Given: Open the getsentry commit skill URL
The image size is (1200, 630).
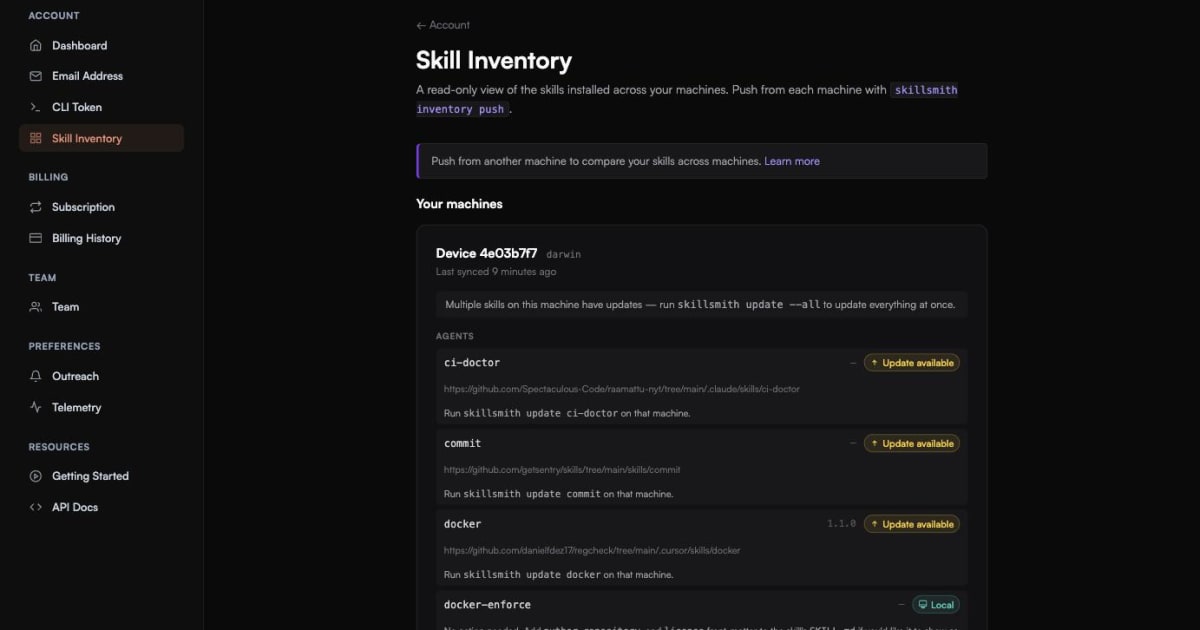Looking at the screenshot, I should click(562, 470).
